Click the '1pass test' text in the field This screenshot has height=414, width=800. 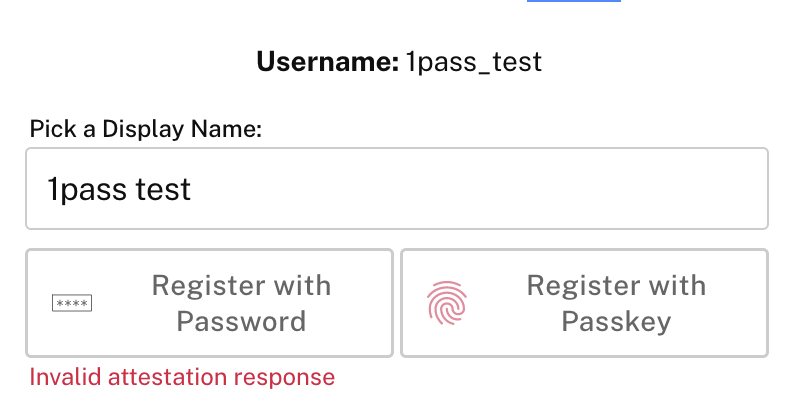[x=119, y=189]
